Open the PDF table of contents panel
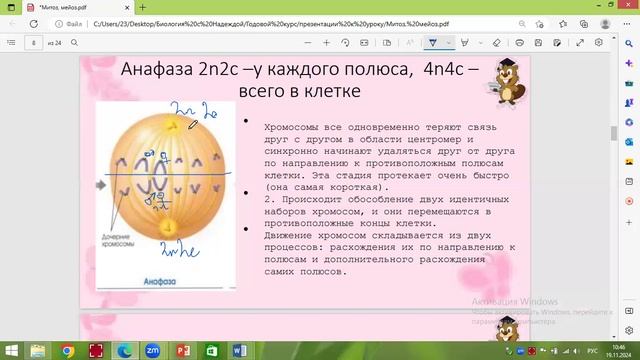640x360 pixels. click(x=11, y=42)
